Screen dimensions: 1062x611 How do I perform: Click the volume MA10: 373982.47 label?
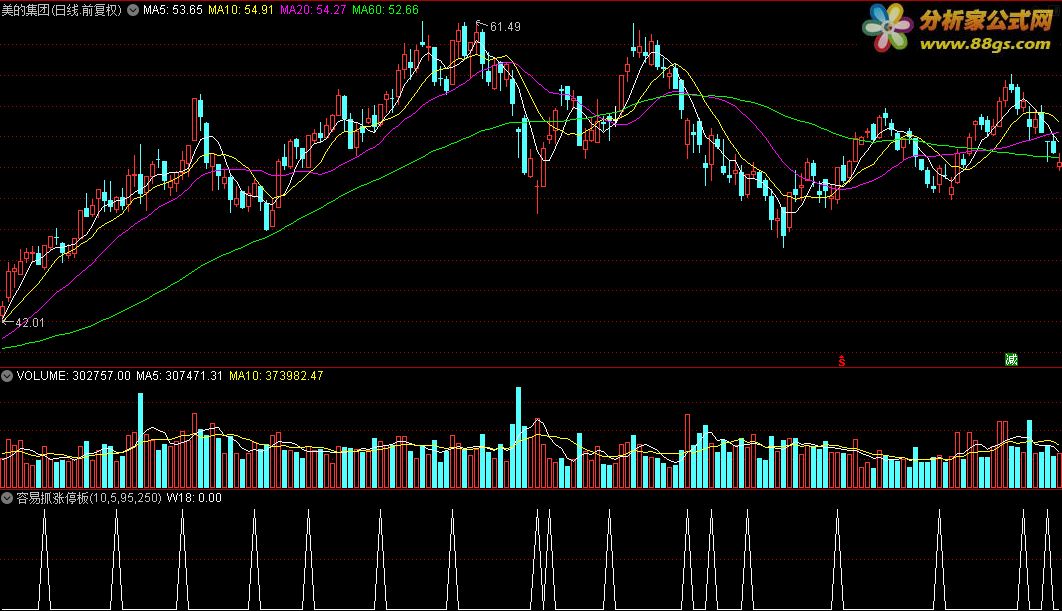coord(276,376)
